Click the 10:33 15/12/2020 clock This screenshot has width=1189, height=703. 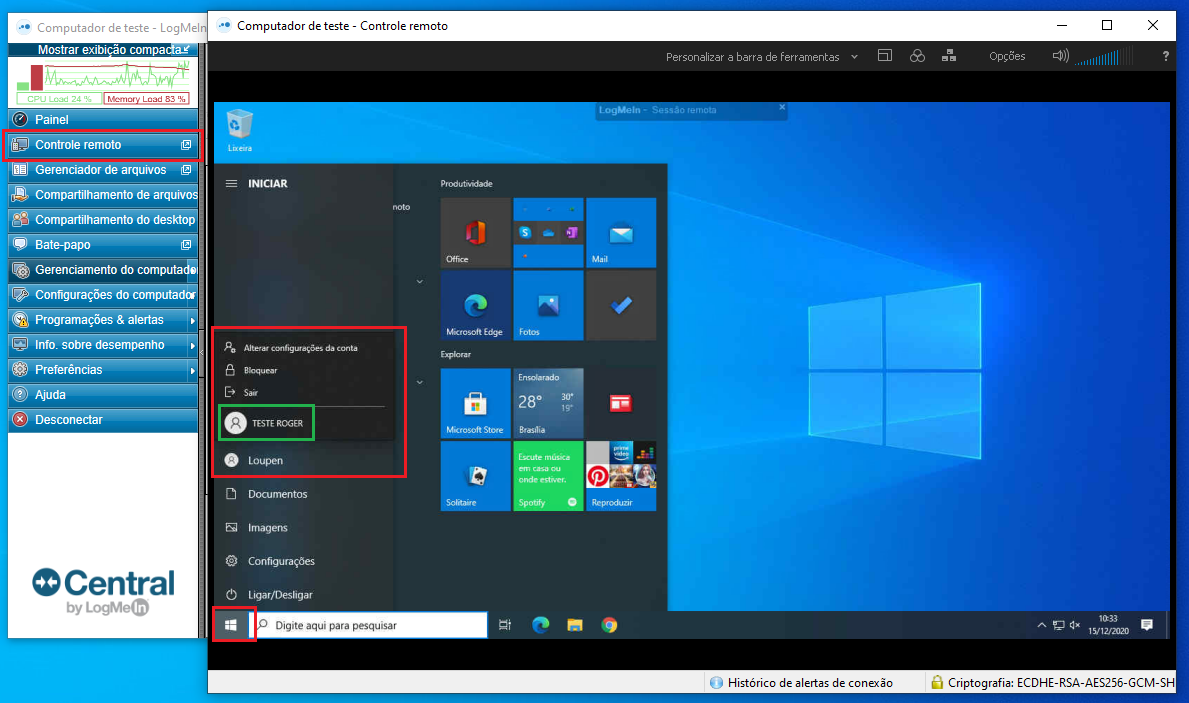(x=1108, y=625)
